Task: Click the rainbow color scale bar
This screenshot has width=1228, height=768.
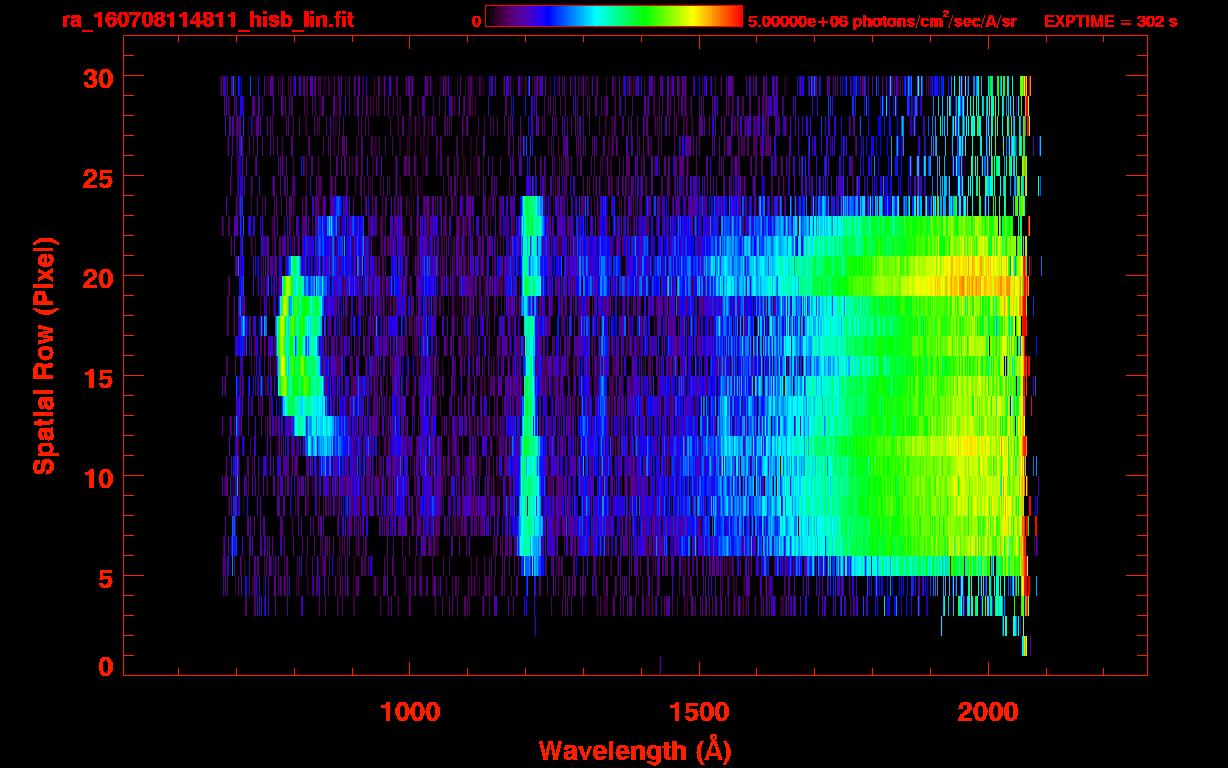Action: (x=613, y=16)
